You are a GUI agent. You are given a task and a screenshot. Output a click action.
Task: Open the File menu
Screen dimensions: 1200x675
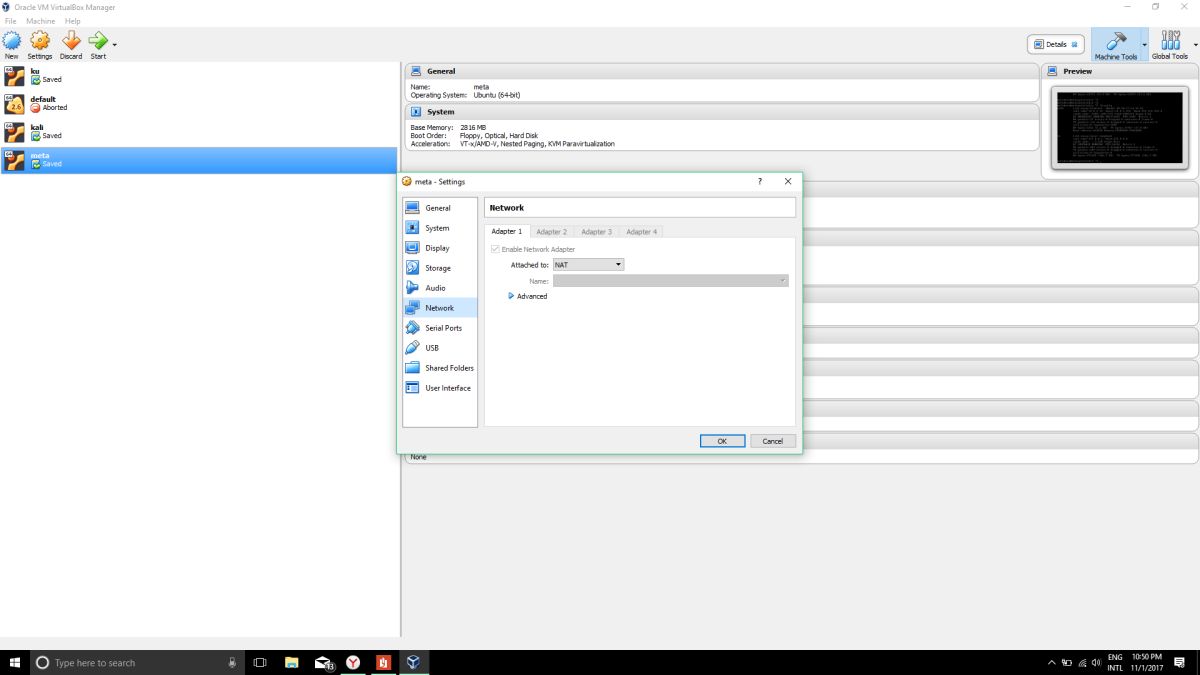(10, 21)
